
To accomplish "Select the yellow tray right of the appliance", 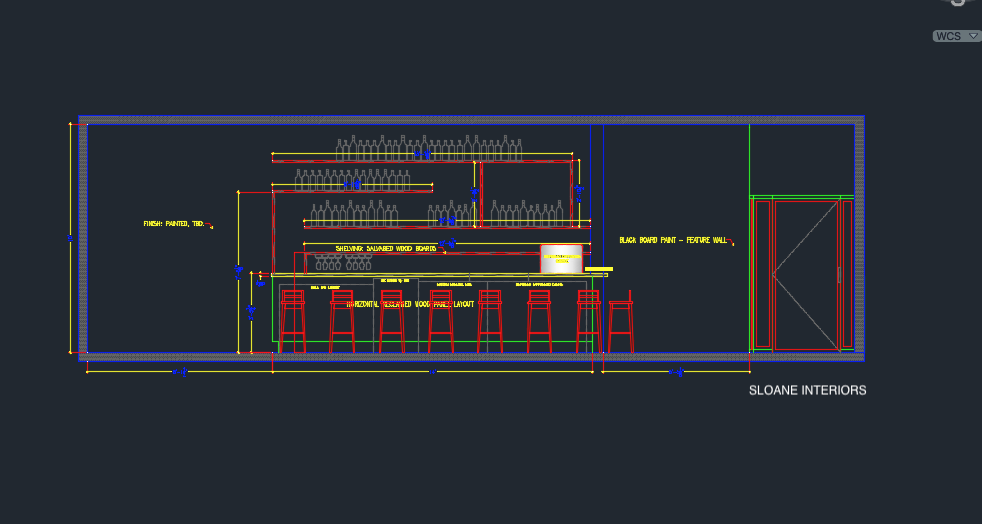I will coord(599,269).
